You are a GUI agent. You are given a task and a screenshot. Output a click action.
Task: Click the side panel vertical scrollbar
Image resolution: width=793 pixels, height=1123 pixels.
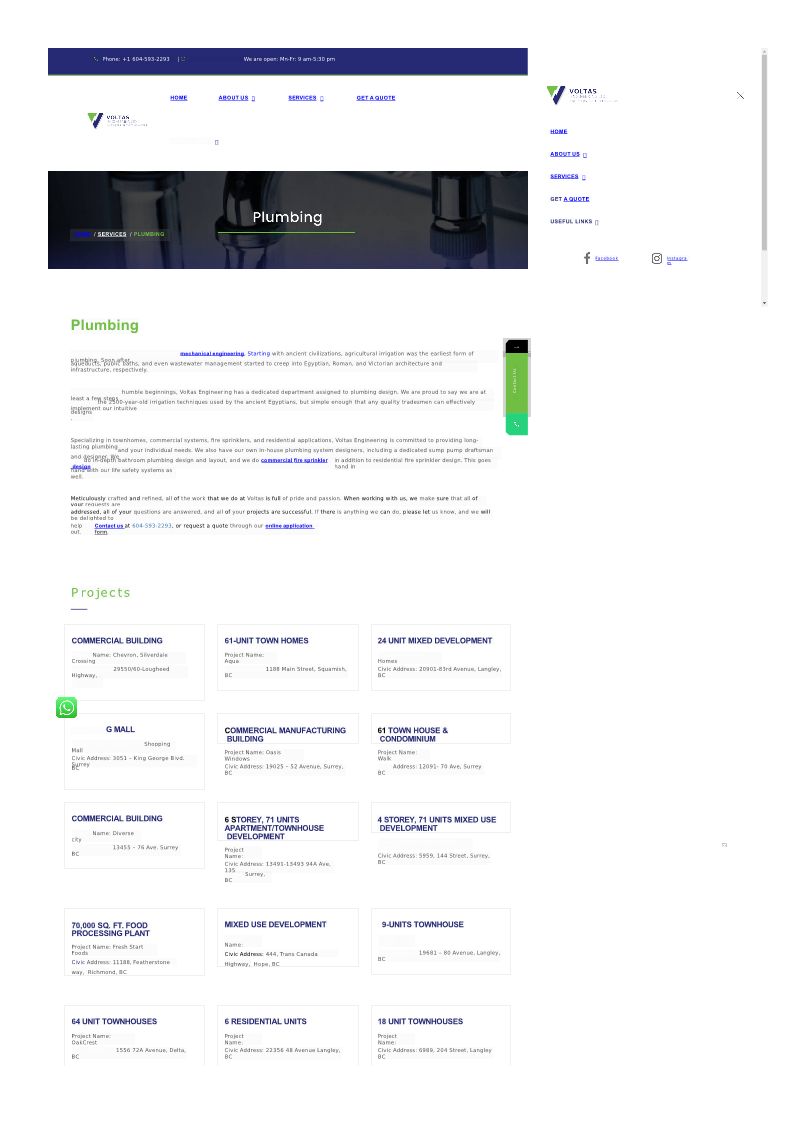(x=764, y=150)
